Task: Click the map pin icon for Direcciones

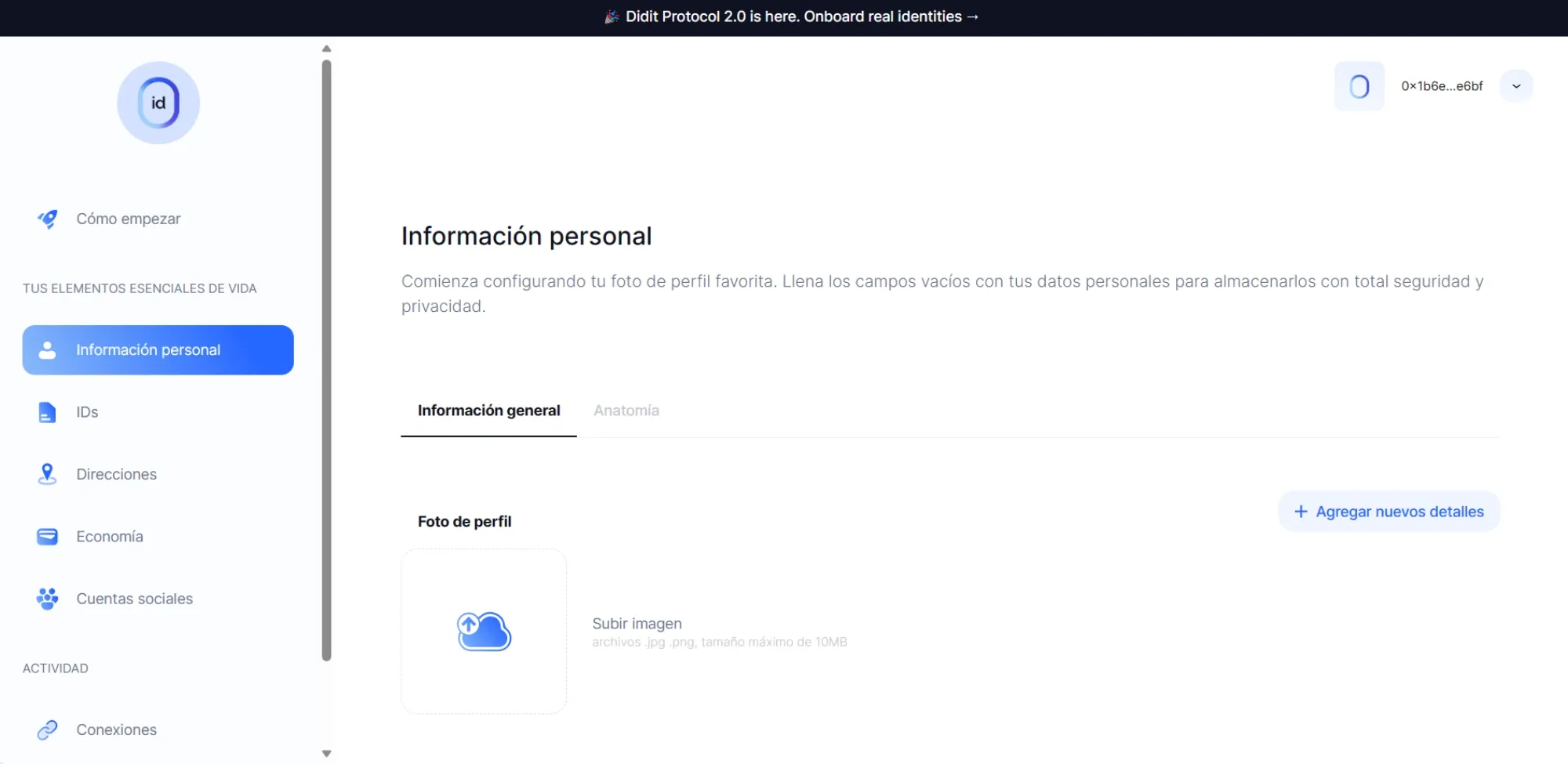Action: tap(47, 474)
